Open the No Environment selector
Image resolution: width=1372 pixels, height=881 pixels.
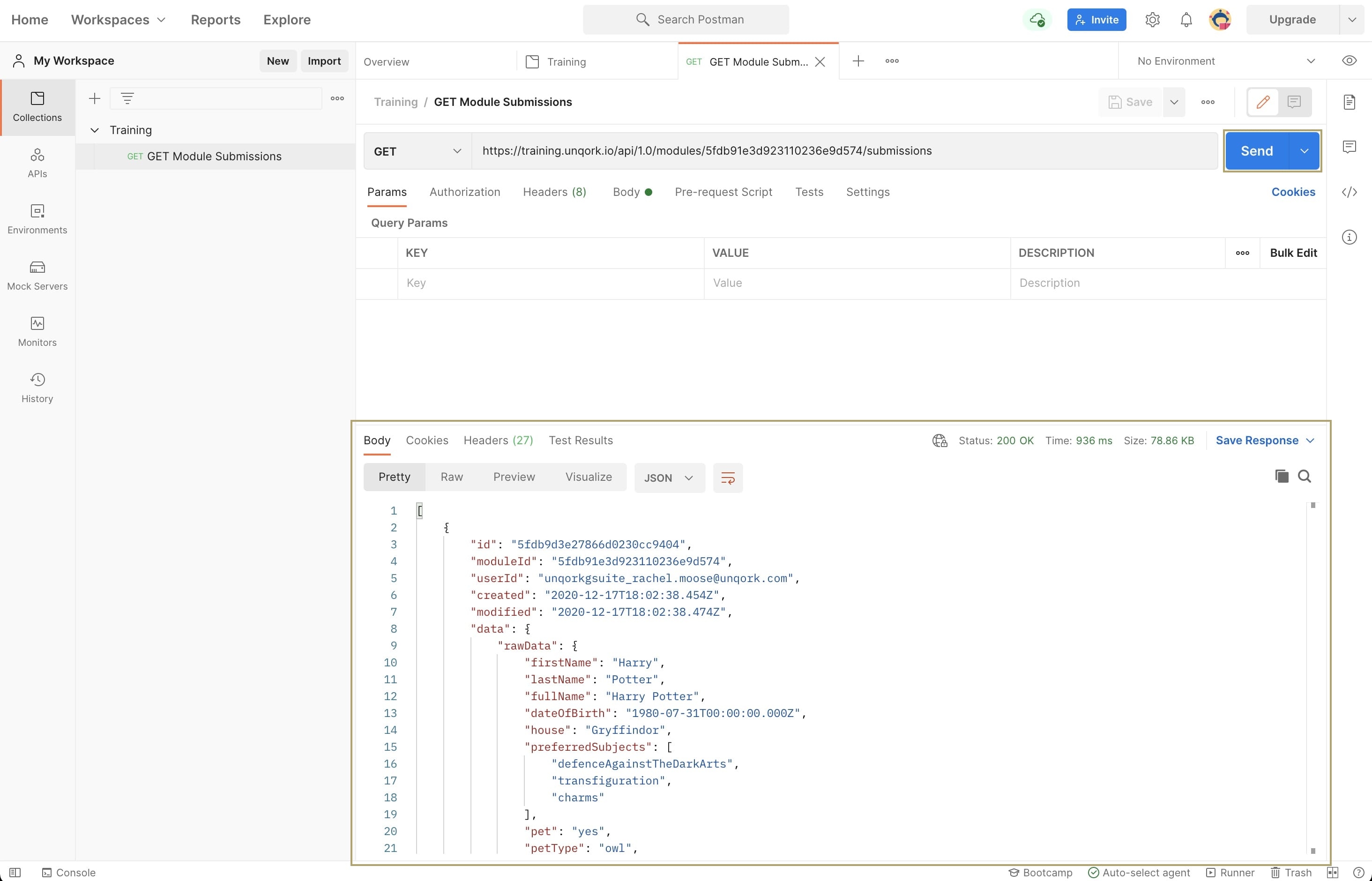pyautogui.click(x=1226, y=61)
